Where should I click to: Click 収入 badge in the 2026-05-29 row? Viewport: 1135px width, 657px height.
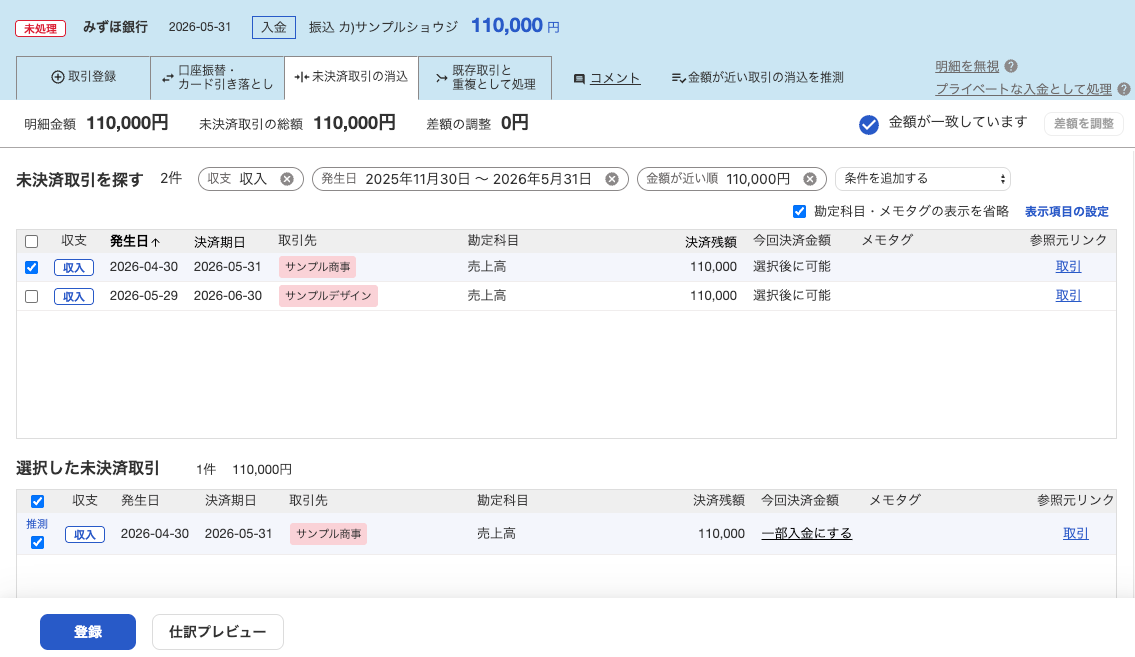(x=74, y=296)
